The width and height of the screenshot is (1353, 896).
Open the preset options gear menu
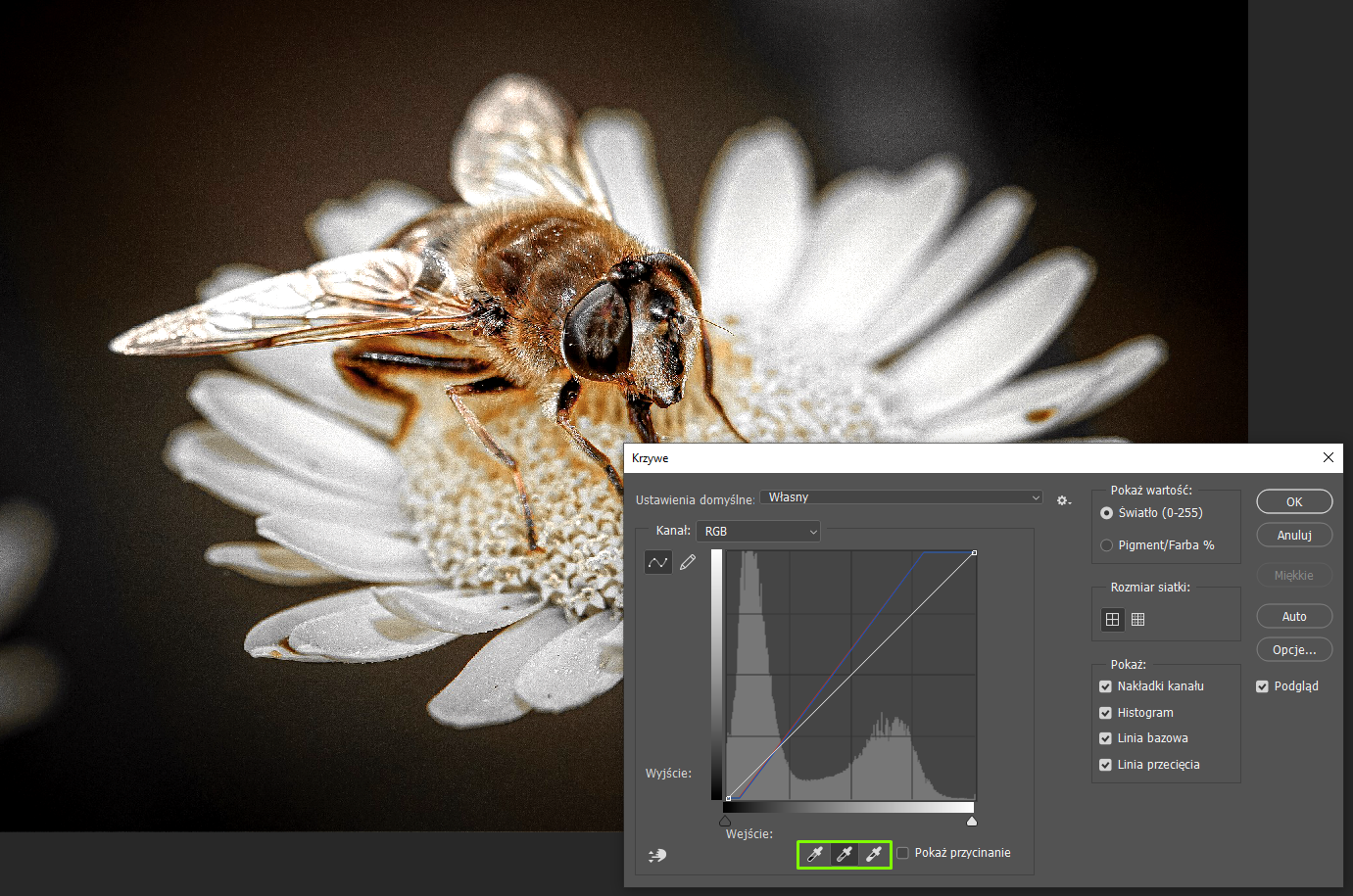[x=1063, y=500]
